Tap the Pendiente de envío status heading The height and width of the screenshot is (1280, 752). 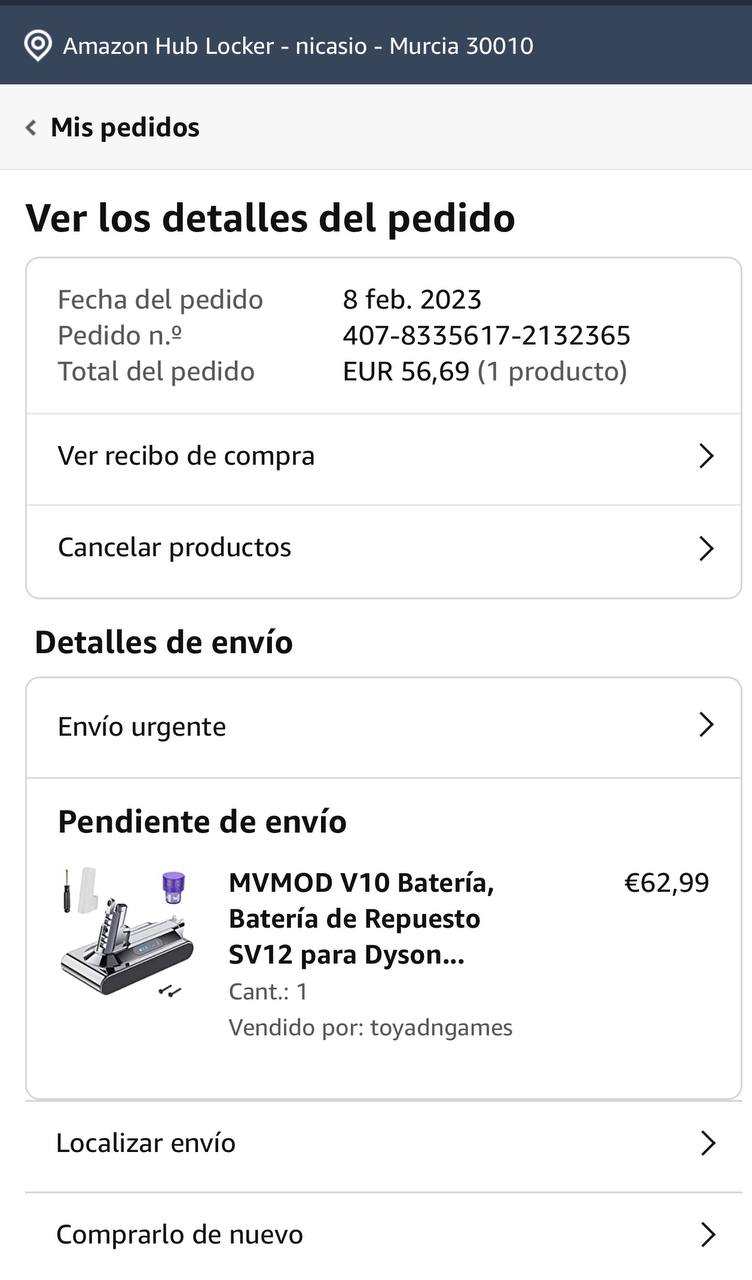pyautogui.click(x=202, y=822)
